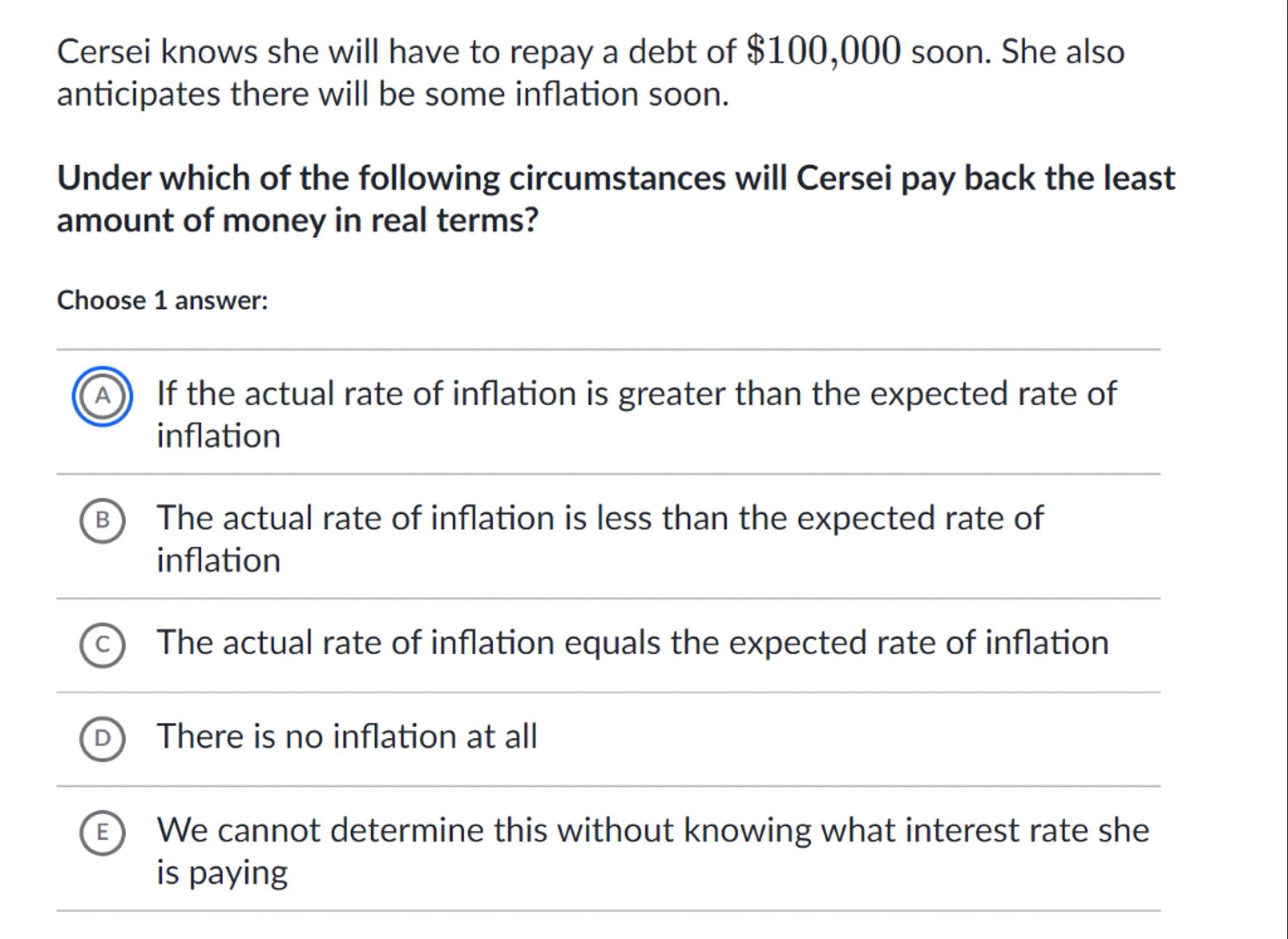The image size is (1288, 939).
Task: Click the 'There is no inflation at all' text
Action: pyautogui.click(x=347, y=736)
